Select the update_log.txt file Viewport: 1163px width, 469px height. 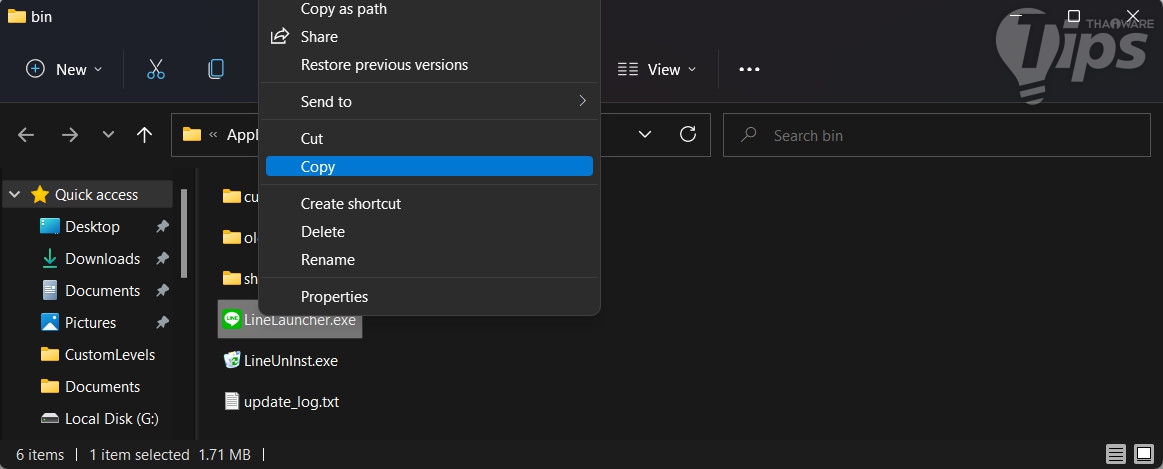tap(291, 402)
